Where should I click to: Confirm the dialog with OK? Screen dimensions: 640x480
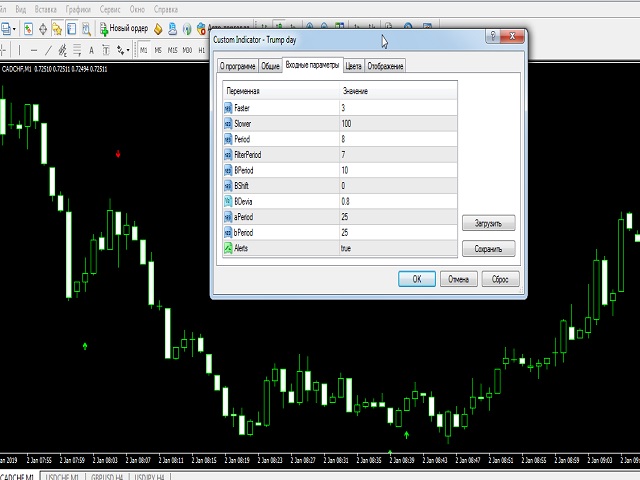click(x=417, y=279)
